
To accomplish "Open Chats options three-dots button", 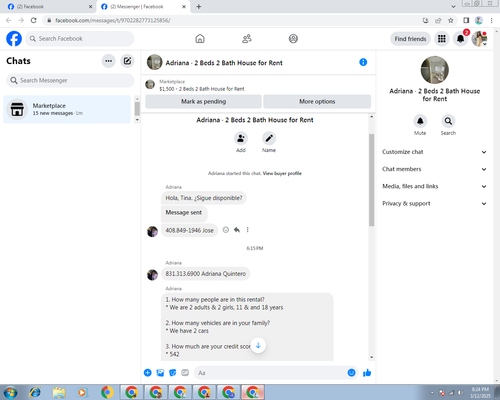I will 108,61.
